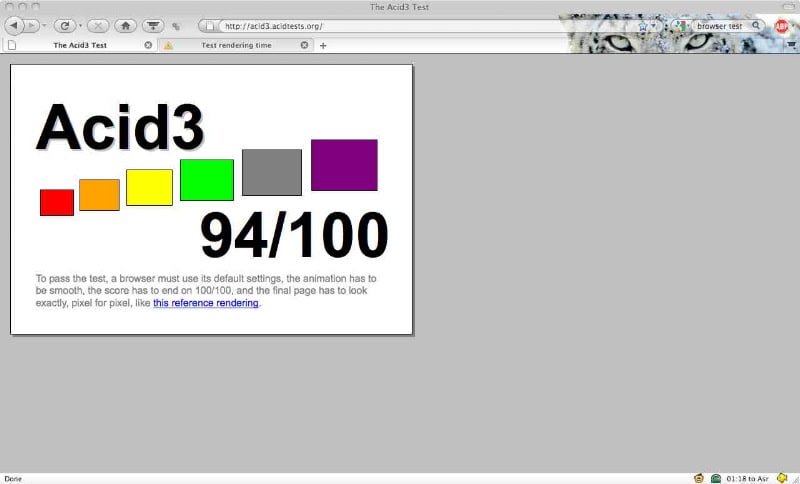
Task: Click the Forward arrow button
Action: (31, 25)
